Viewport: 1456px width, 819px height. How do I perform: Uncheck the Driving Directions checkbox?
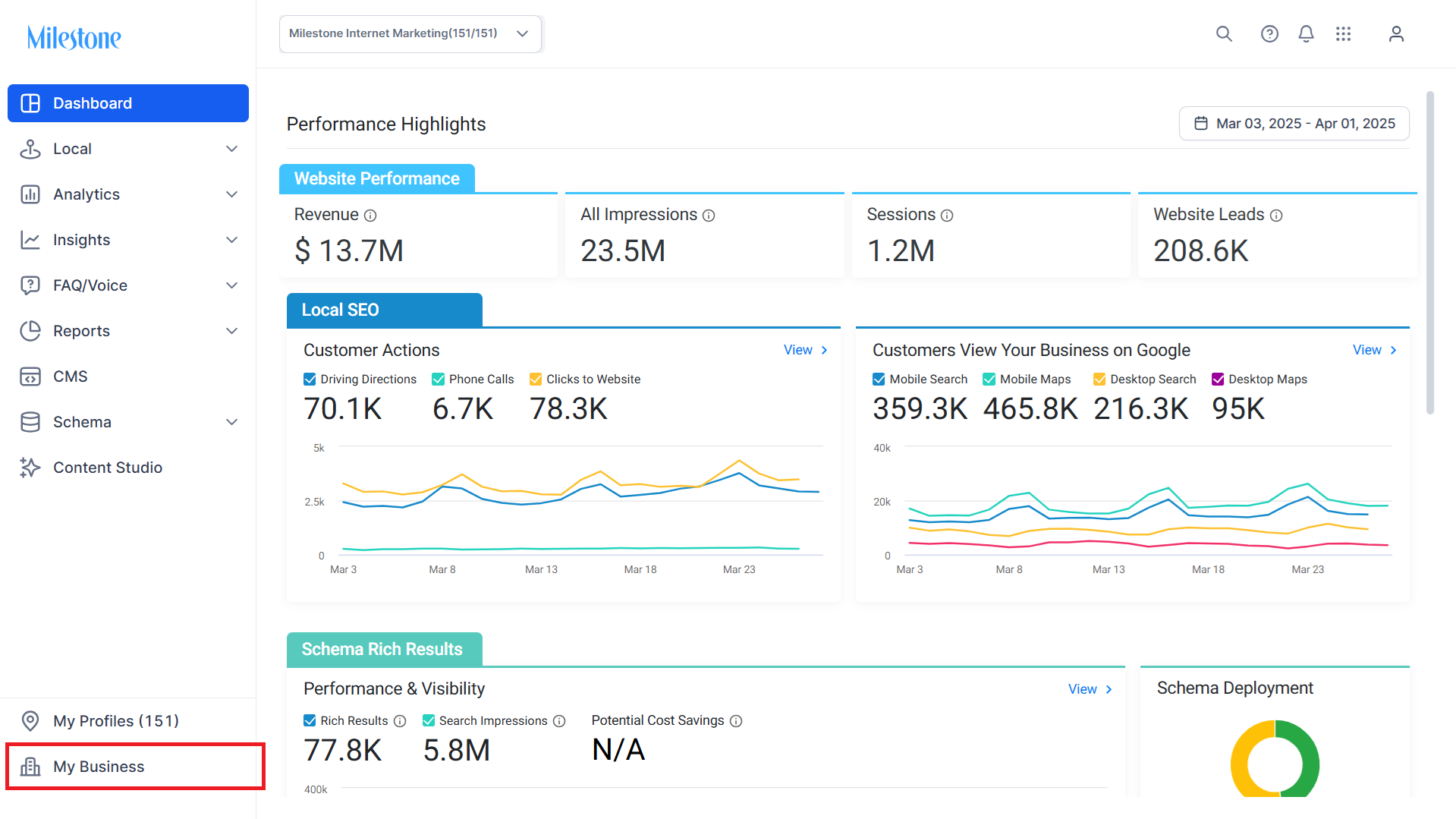310,380
